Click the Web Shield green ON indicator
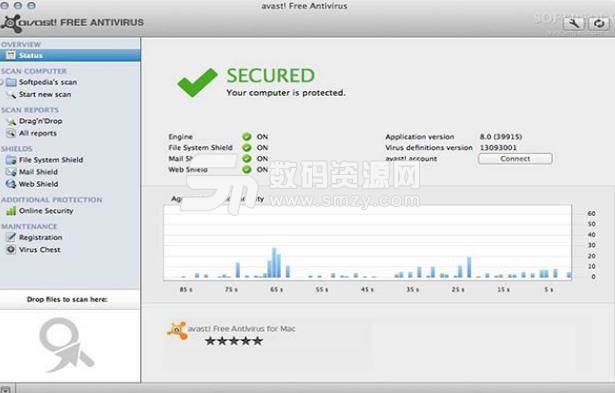This screenshot has width=615, height=393. tap(247, 169)
